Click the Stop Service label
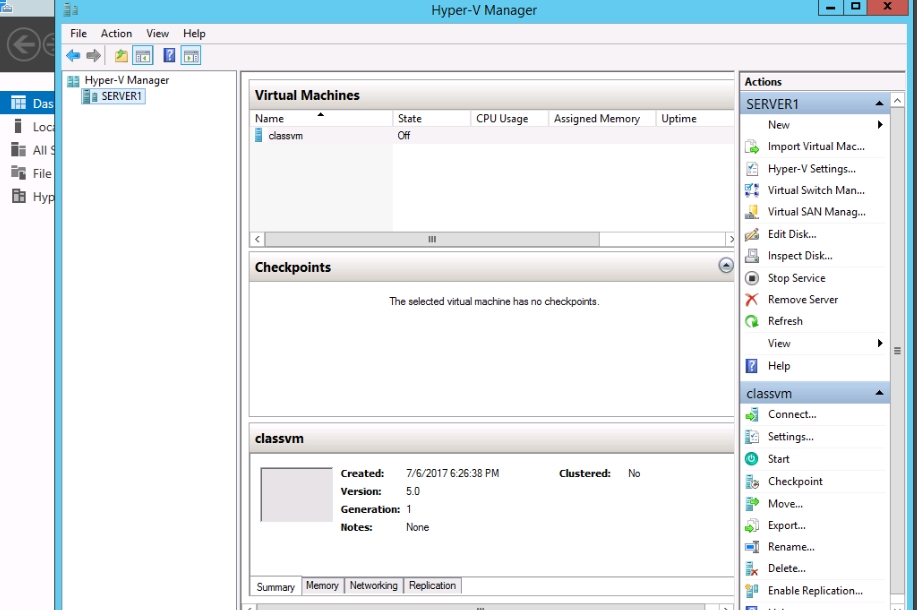 [797, 278]
